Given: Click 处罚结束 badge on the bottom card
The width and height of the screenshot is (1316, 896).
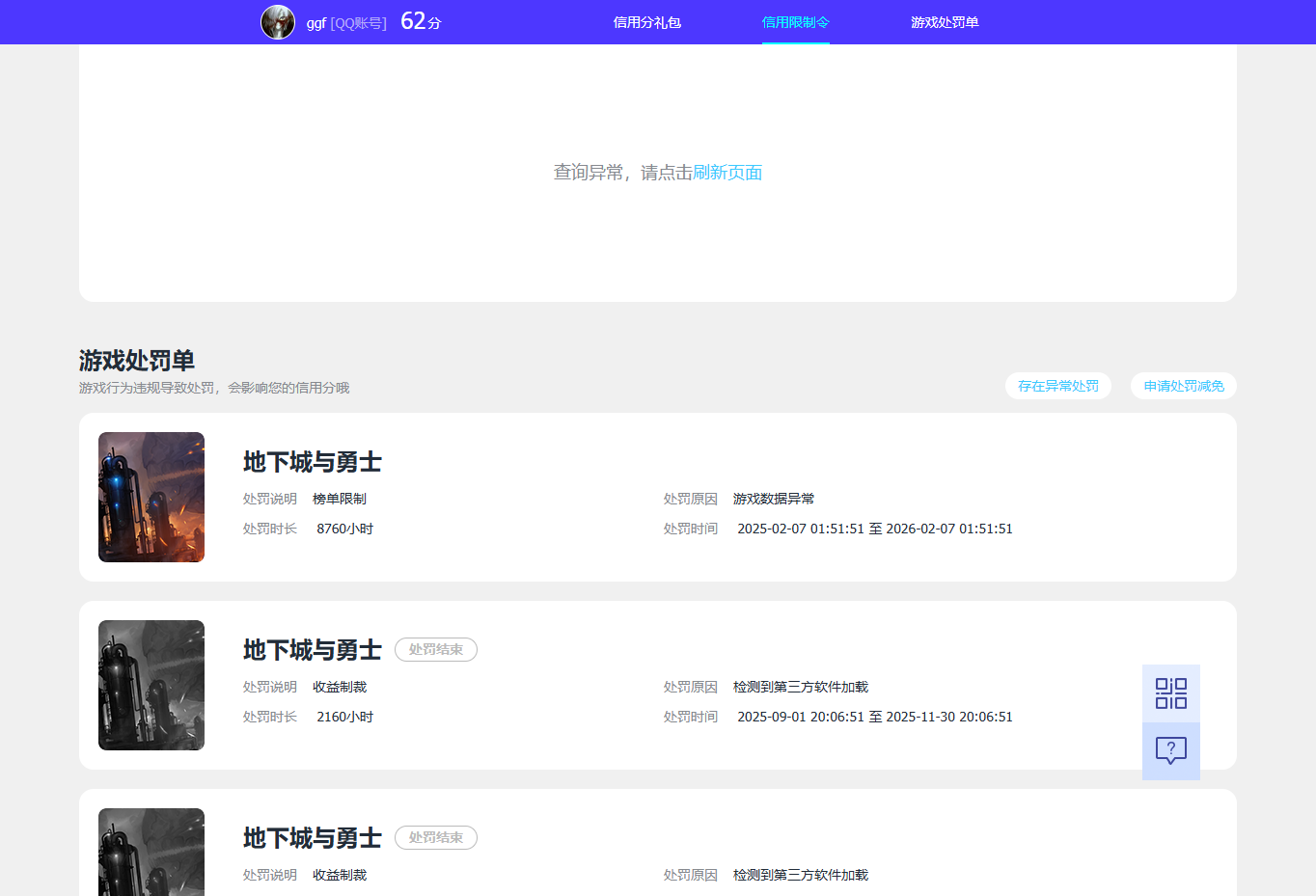Looking at the screenshot, I should (436, 838).
